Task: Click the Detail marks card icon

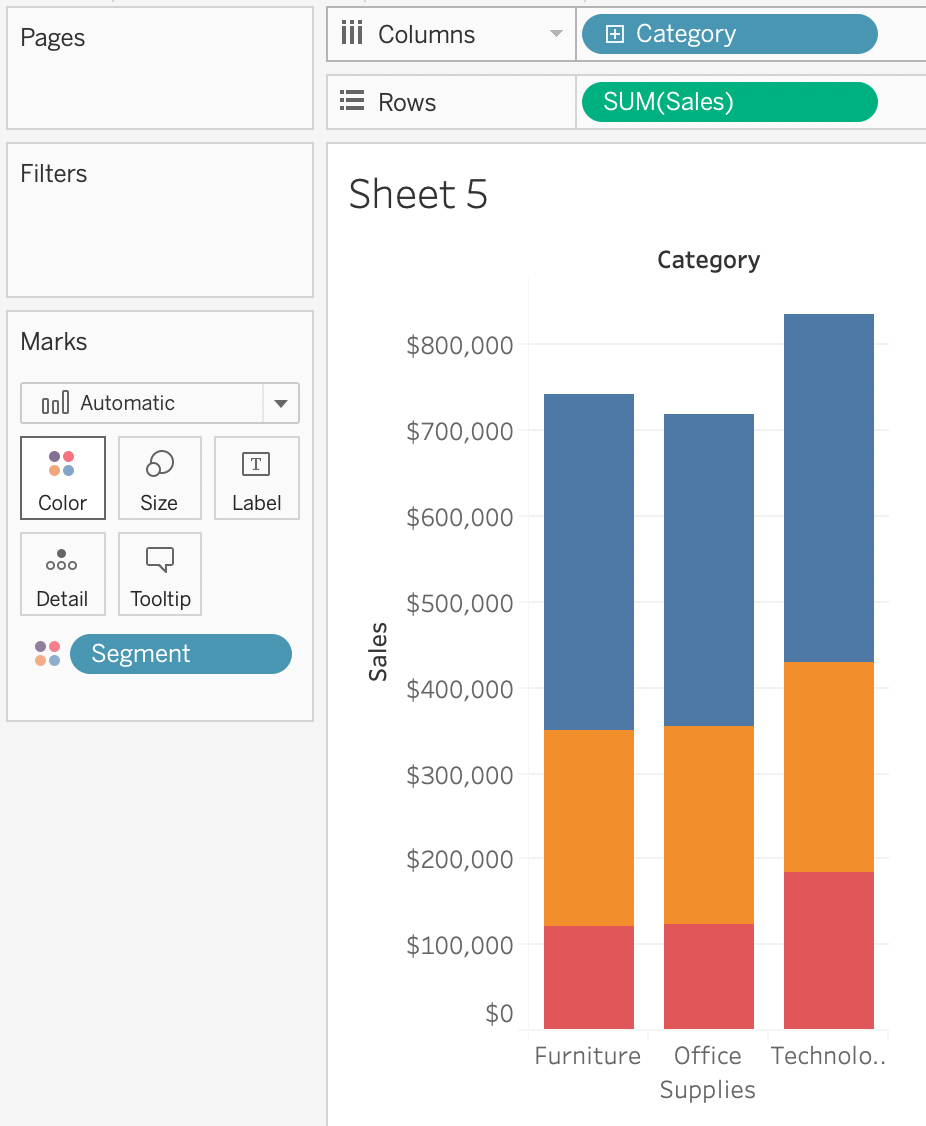Action: tap(62, 560)
